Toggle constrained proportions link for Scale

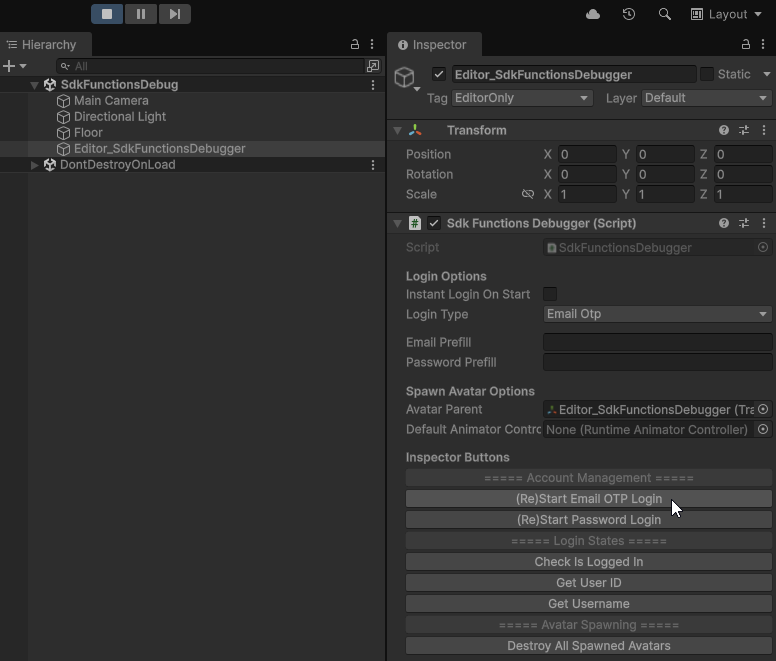(528, 194)
